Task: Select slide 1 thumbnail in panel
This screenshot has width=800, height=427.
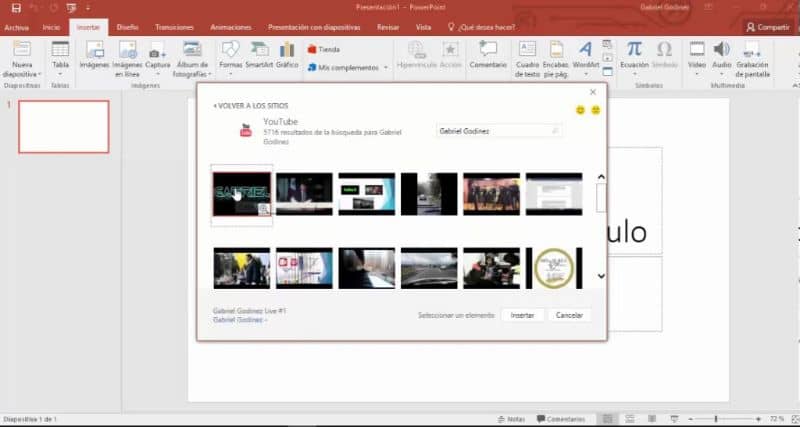Action: point(64,127)
